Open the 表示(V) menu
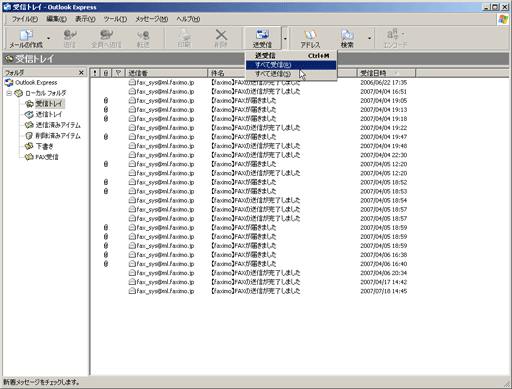Image resolution: width=512 pixels, height=389 pixels. pos(85,19)
